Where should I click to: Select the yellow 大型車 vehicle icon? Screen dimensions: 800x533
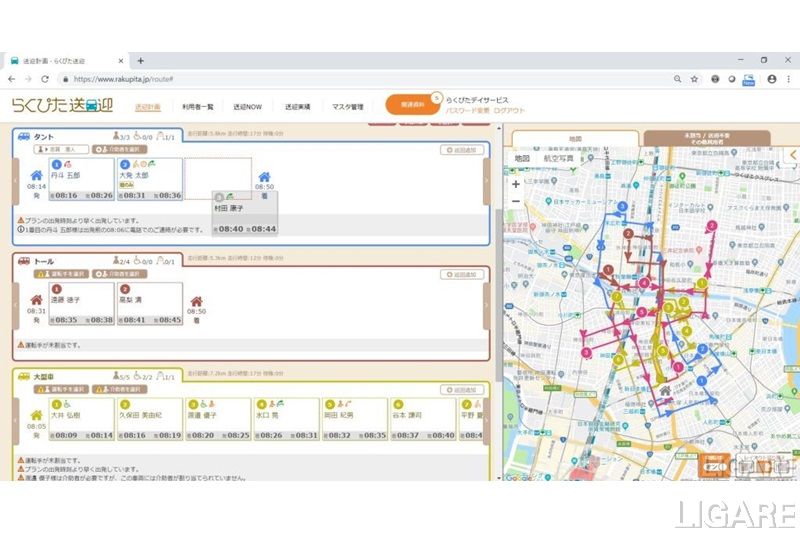tap(24, 375)
